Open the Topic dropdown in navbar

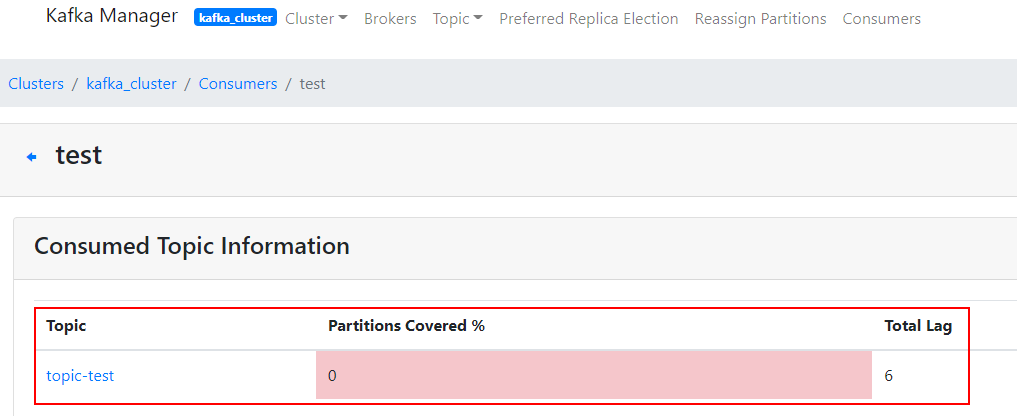pyautogui.click(x=457, y=19)
